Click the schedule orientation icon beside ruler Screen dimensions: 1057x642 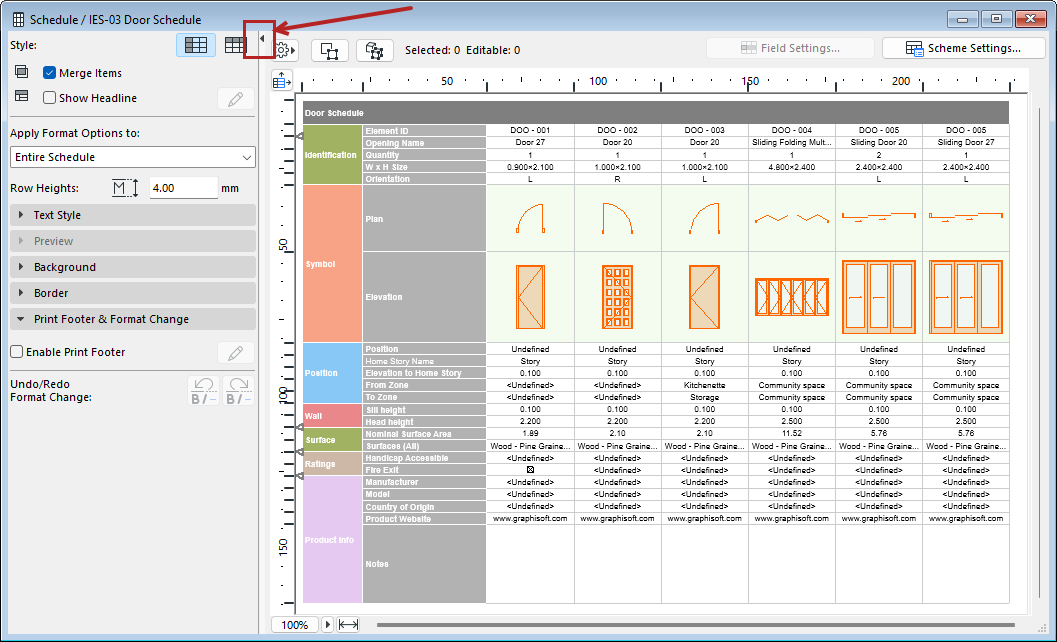282,81
